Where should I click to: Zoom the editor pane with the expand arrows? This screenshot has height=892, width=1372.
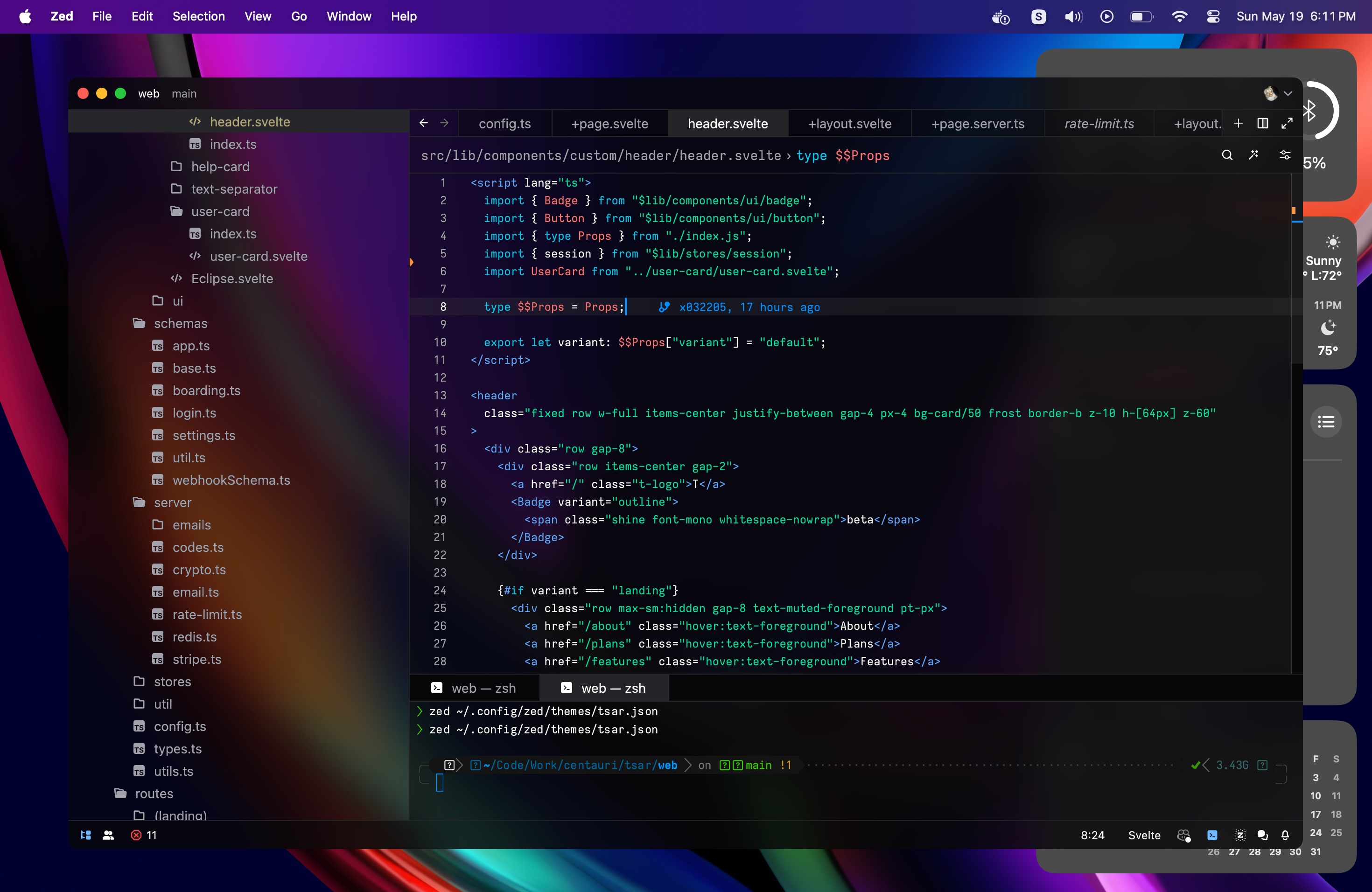(x=1287, y=123)
